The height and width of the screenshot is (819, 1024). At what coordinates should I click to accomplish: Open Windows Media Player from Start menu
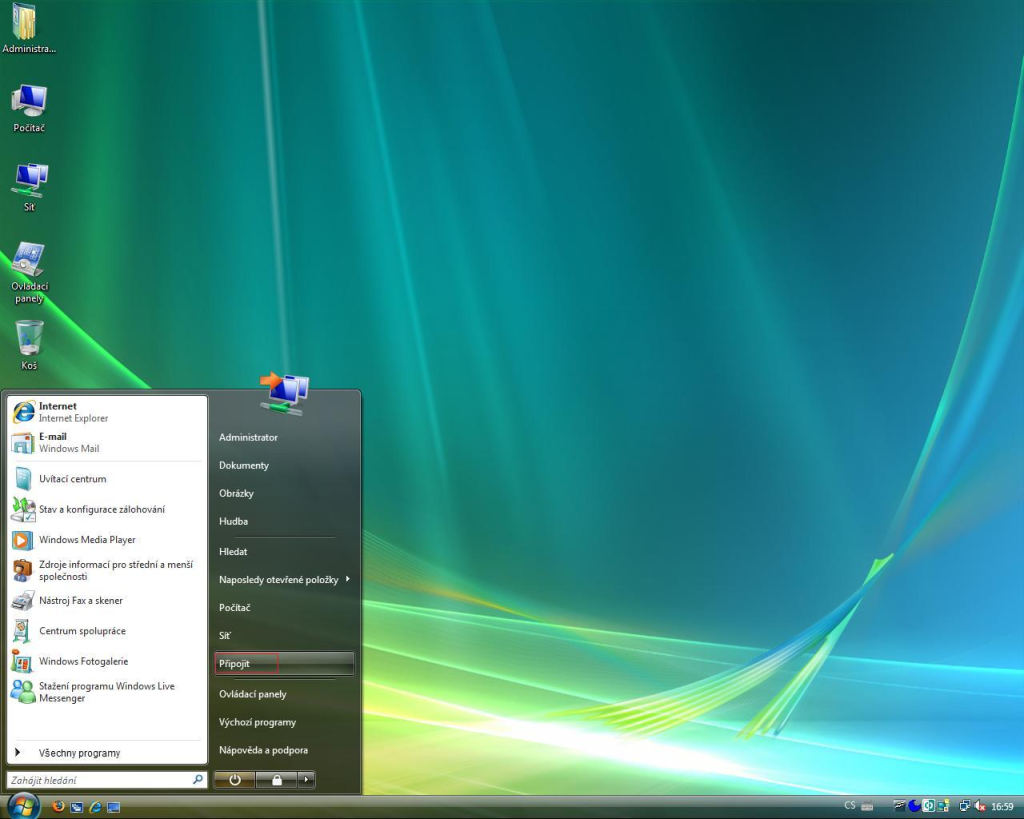point(87,540)
